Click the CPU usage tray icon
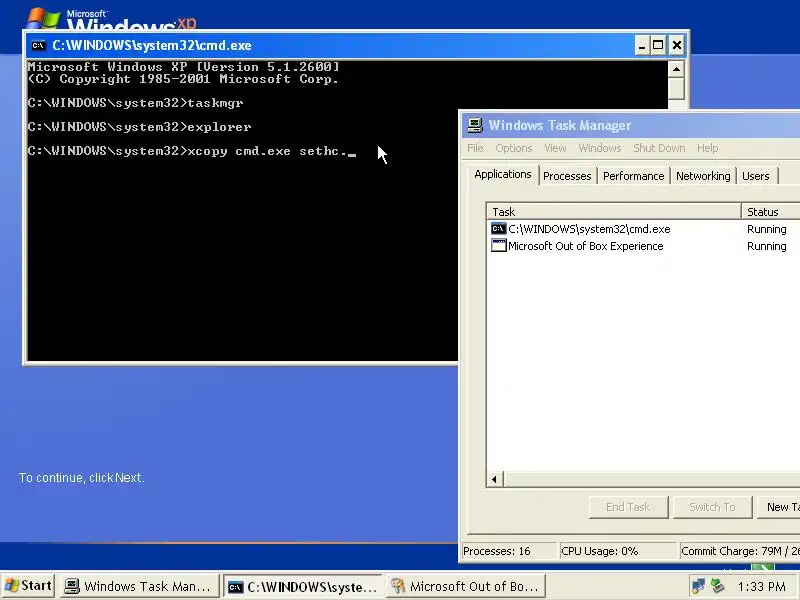 pyautogui.click(x=717, y=586)
